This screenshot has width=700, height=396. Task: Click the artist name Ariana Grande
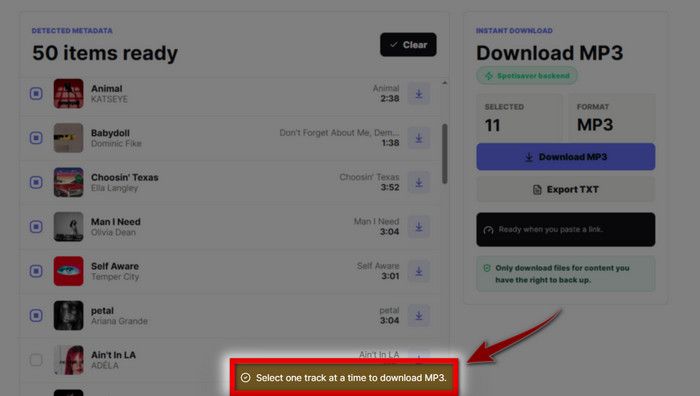(119, 321)
